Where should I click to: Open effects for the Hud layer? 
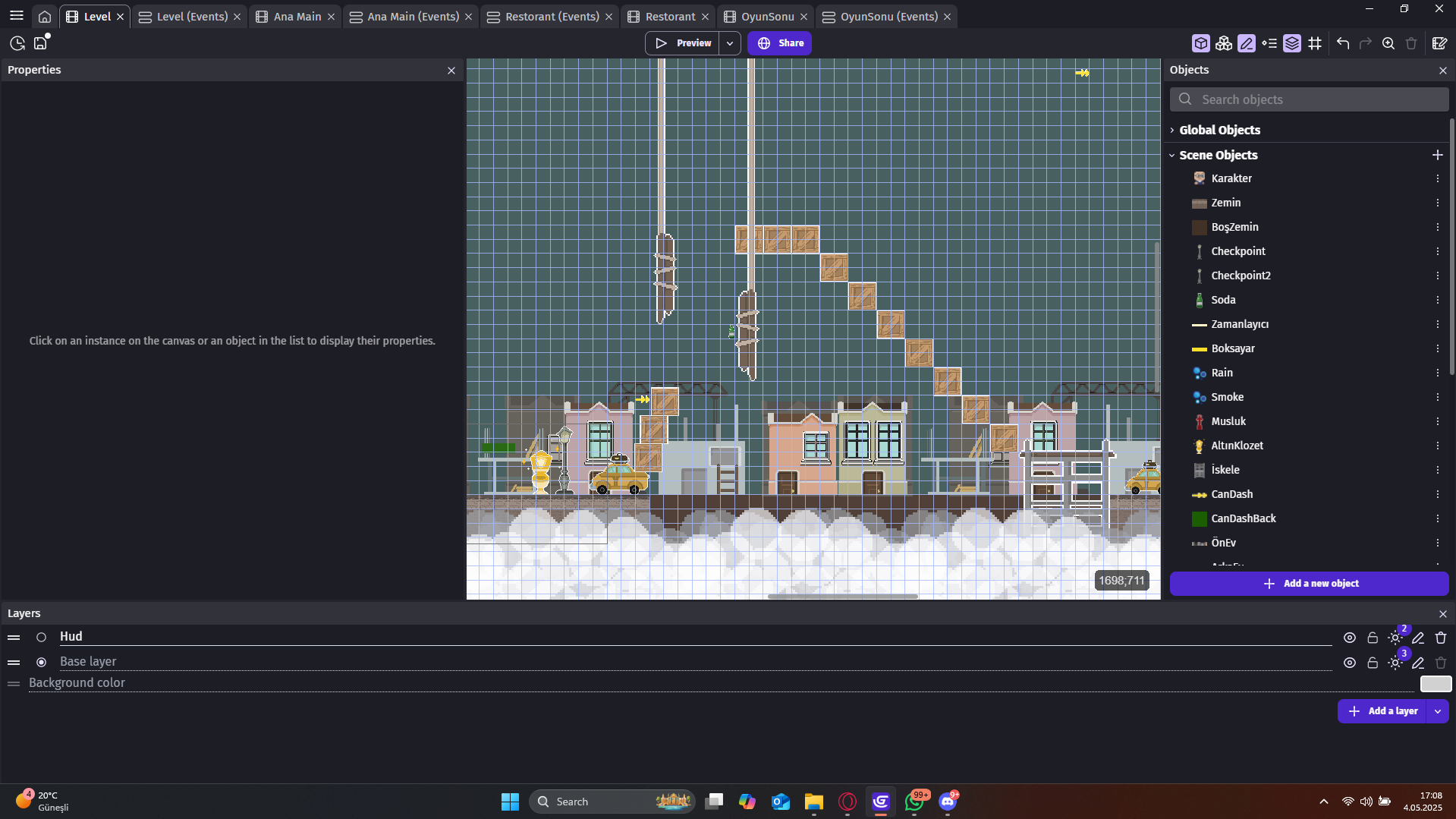point(1395,638)
